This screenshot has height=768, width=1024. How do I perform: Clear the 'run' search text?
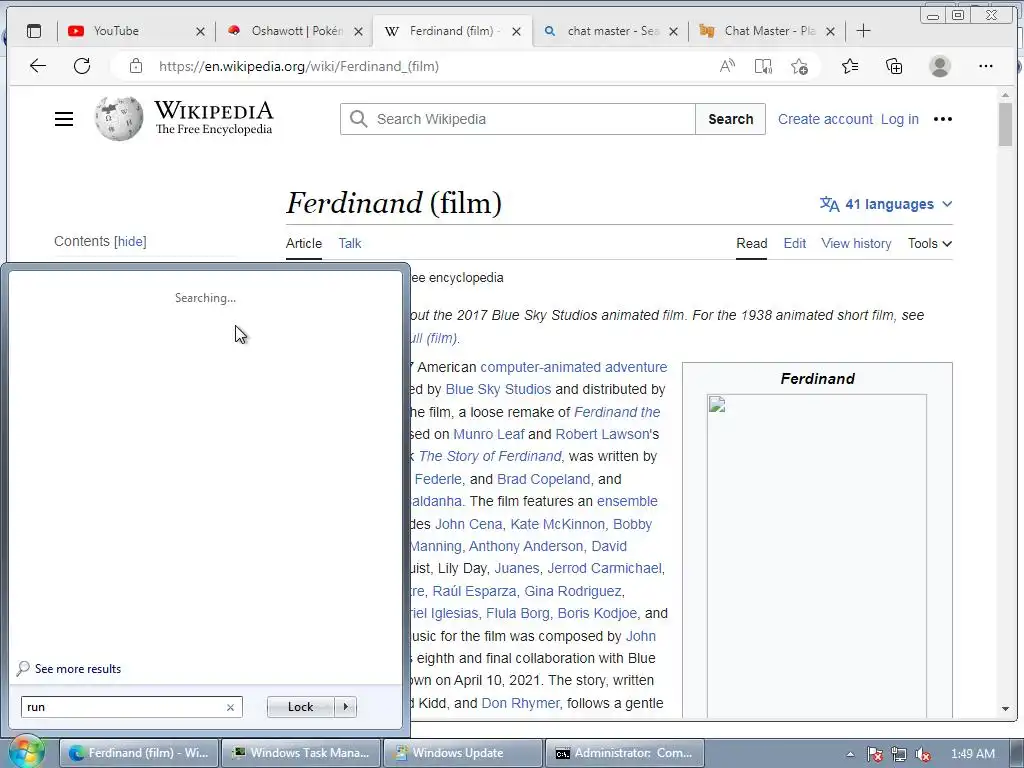pos(230,707)
